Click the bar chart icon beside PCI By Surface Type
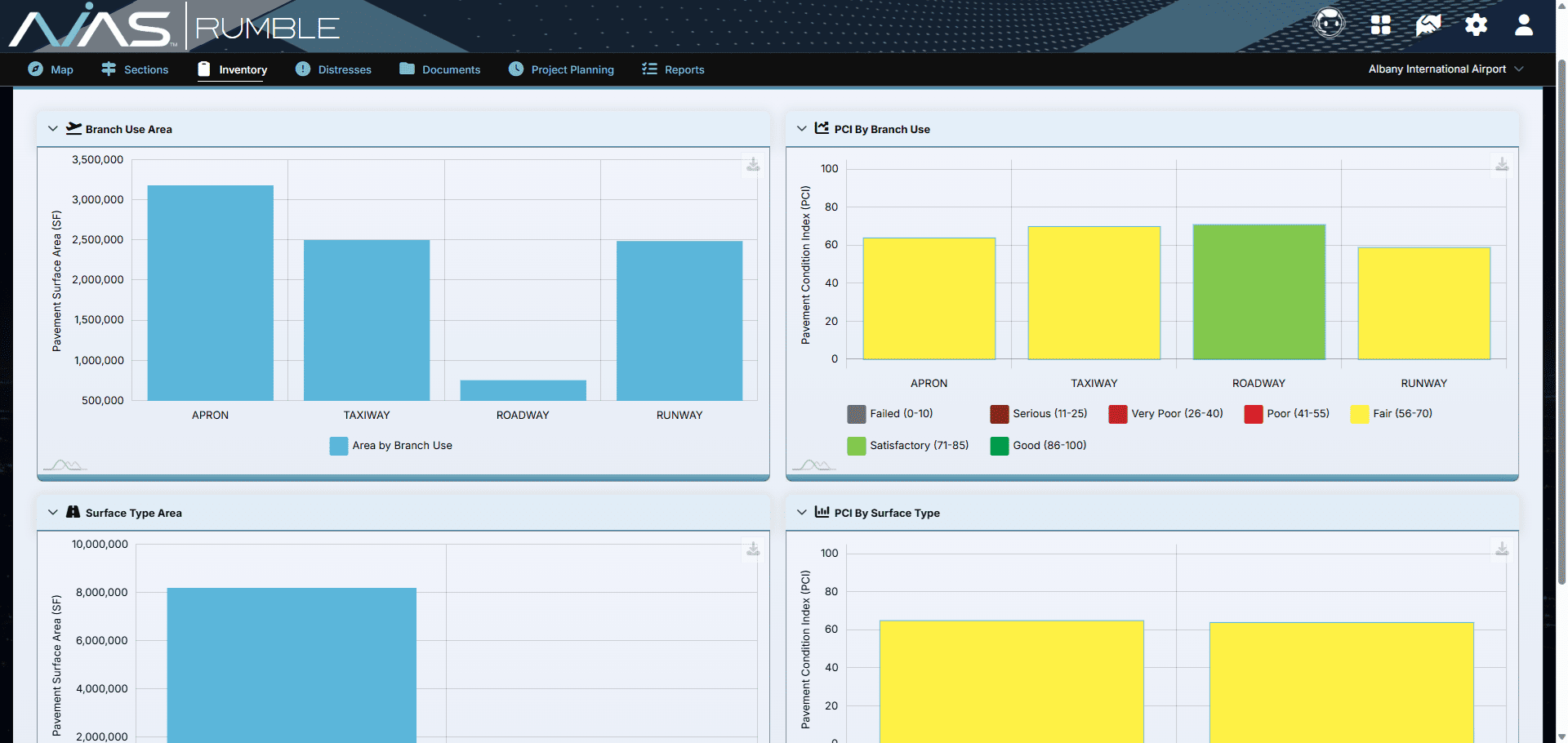The image size is (1568, 743). click(822, 512)
